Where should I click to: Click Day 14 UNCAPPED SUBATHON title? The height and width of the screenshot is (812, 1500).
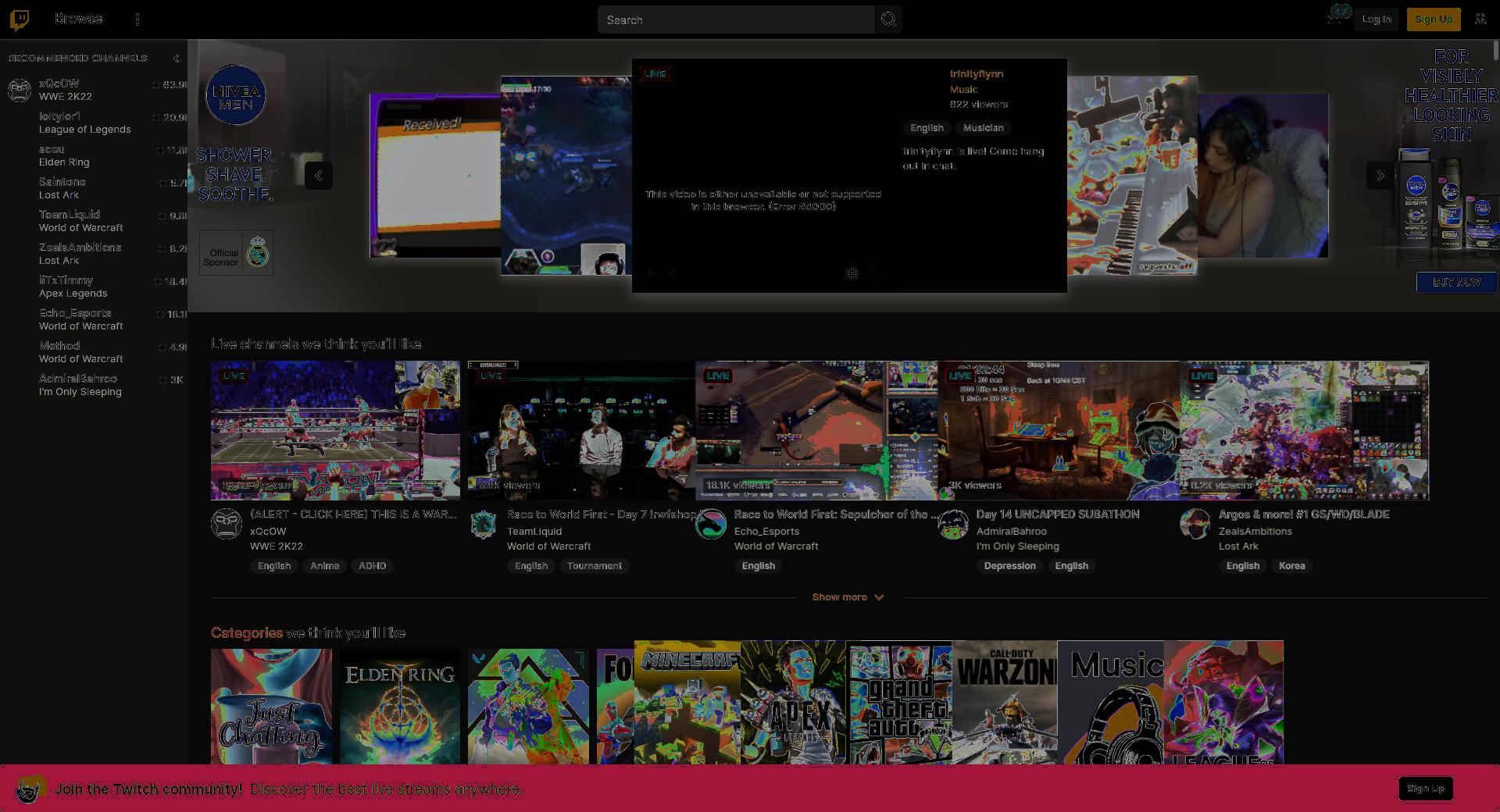pos(1058,515)
